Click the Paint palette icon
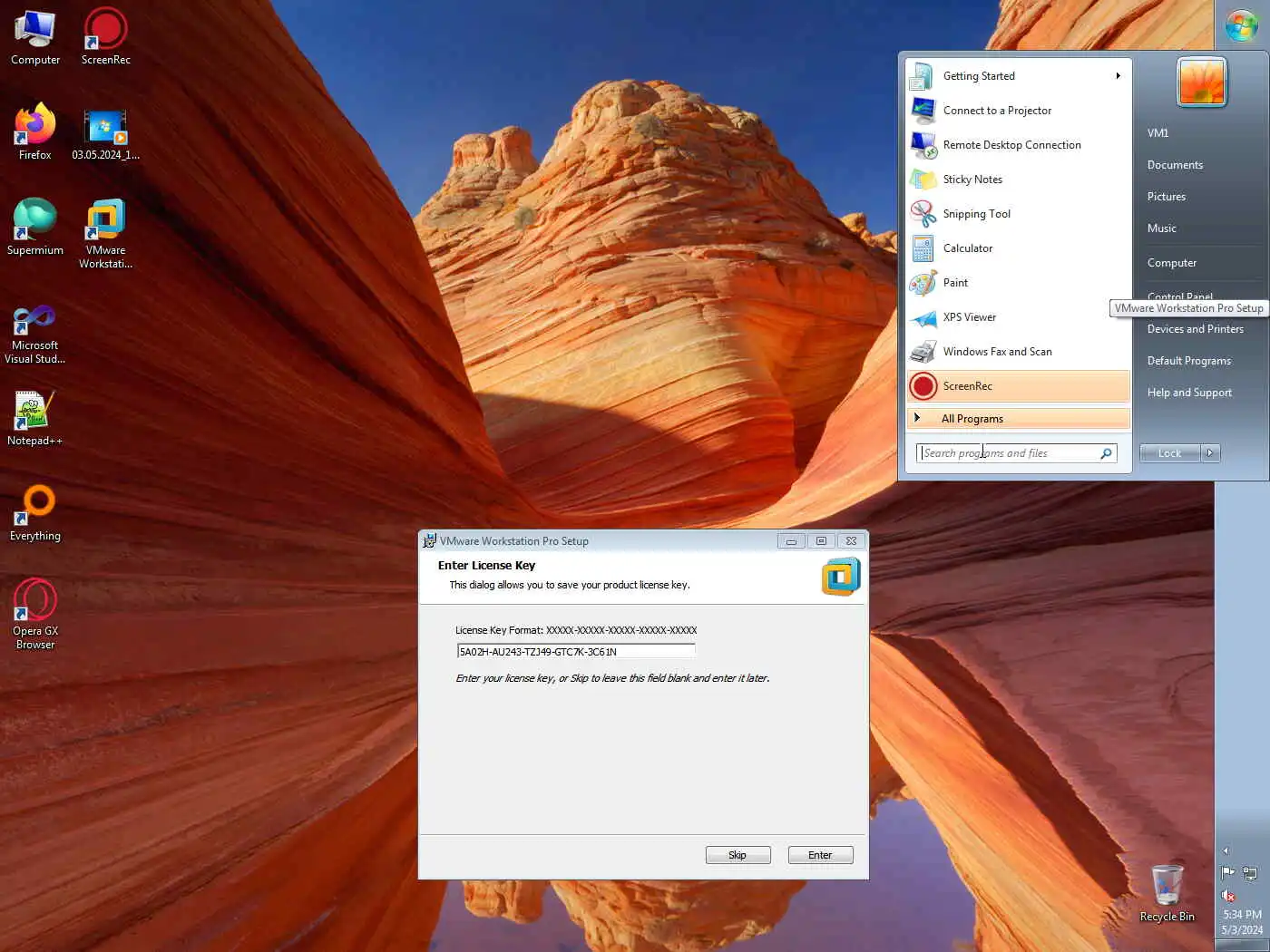Image resolution: width=1270 pixels, height=952 pixels. 923,283
